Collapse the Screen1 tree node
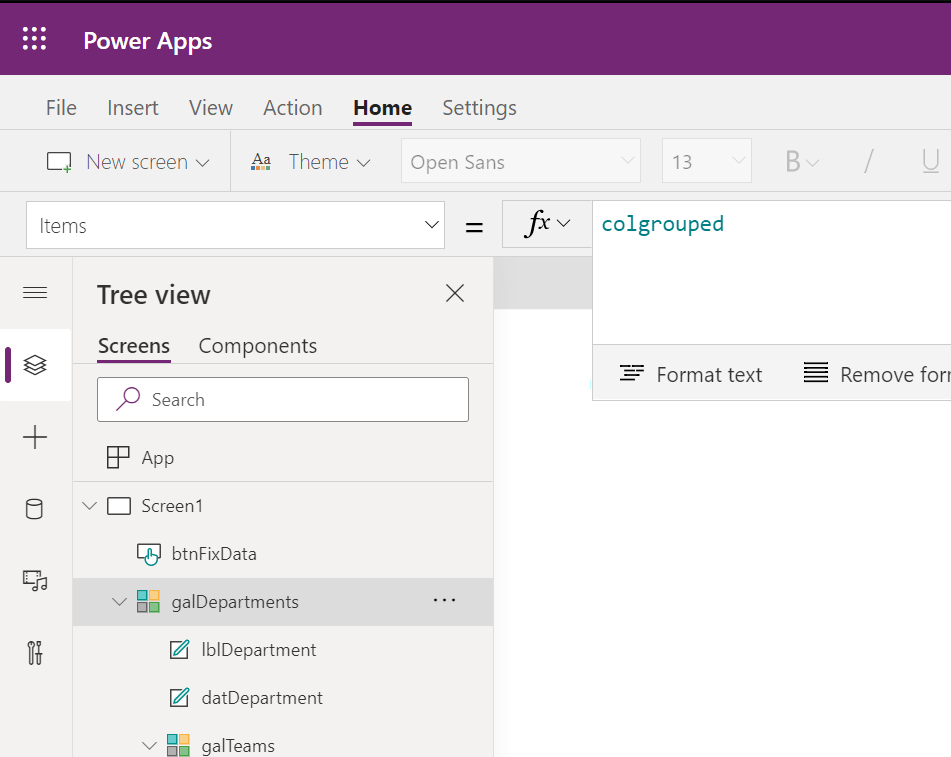The height and width of the screenshot is (757, 951). pyautogui.click(x=90, y=505)
